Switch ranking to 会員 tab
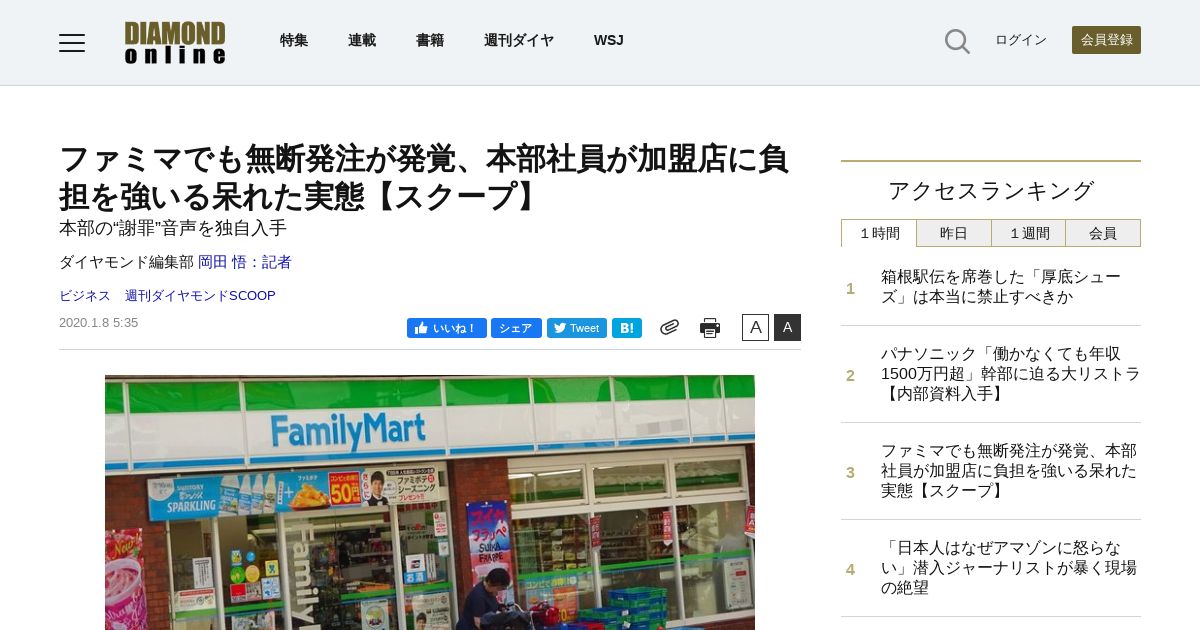This screenshot has height=630, width=1200. click(x=1103, y=233)
